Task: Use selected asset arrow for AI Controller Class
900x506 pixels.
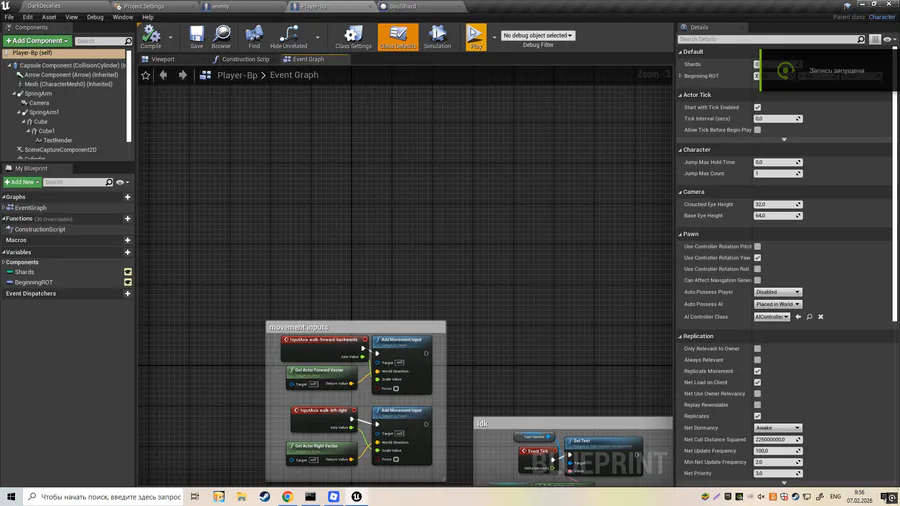Action: [x=798, y=317]
